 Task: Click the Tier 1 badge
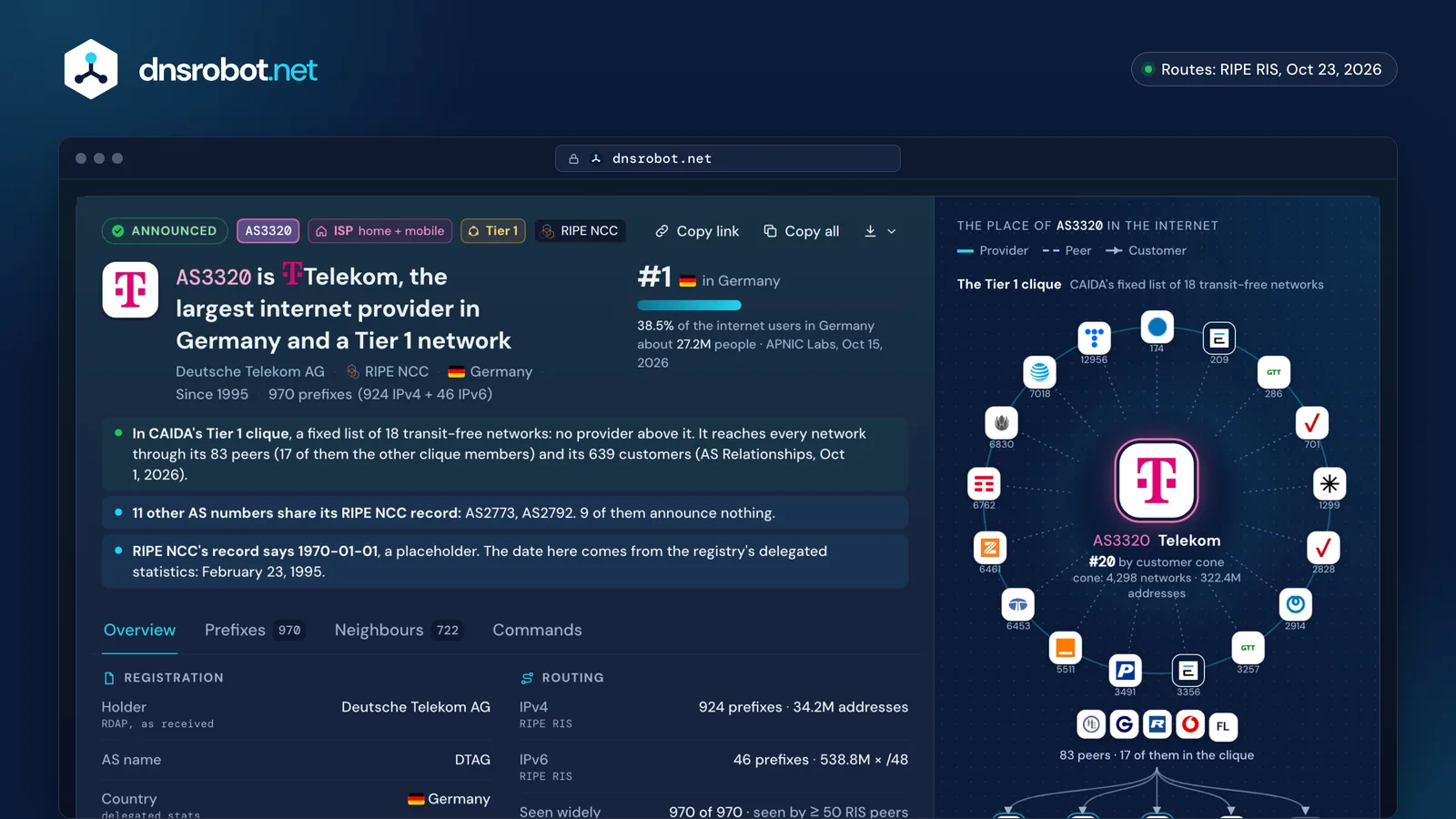coord(493,231)
